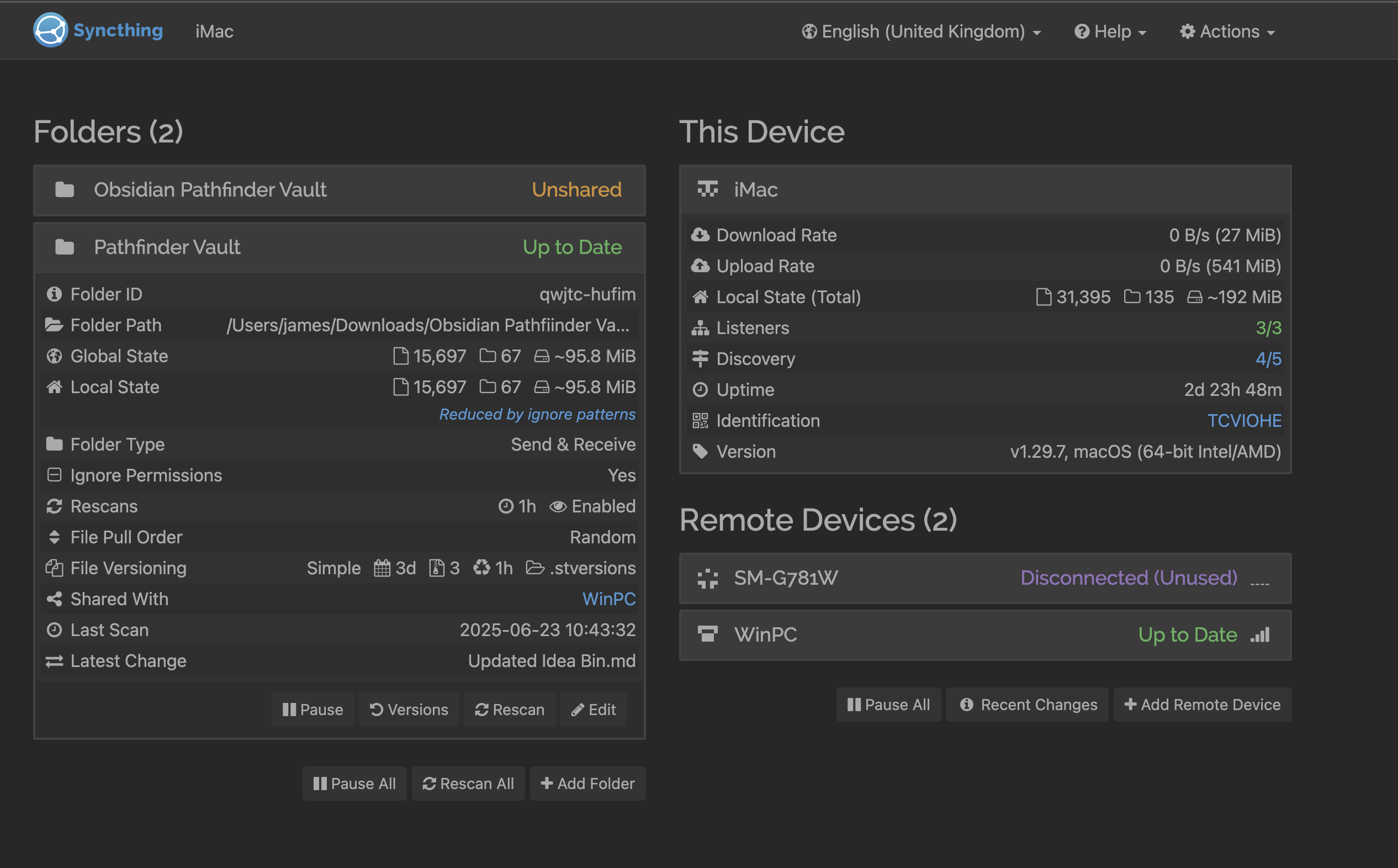1398x868 pixels.
Task: Click the Local State home icon in folder
Action: (x=54, y=388)
